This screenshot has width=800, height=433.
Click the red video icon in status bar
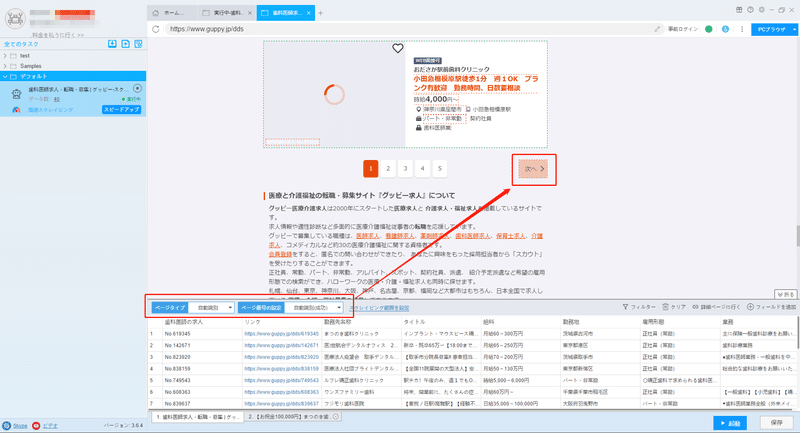[x=36, y=425]
